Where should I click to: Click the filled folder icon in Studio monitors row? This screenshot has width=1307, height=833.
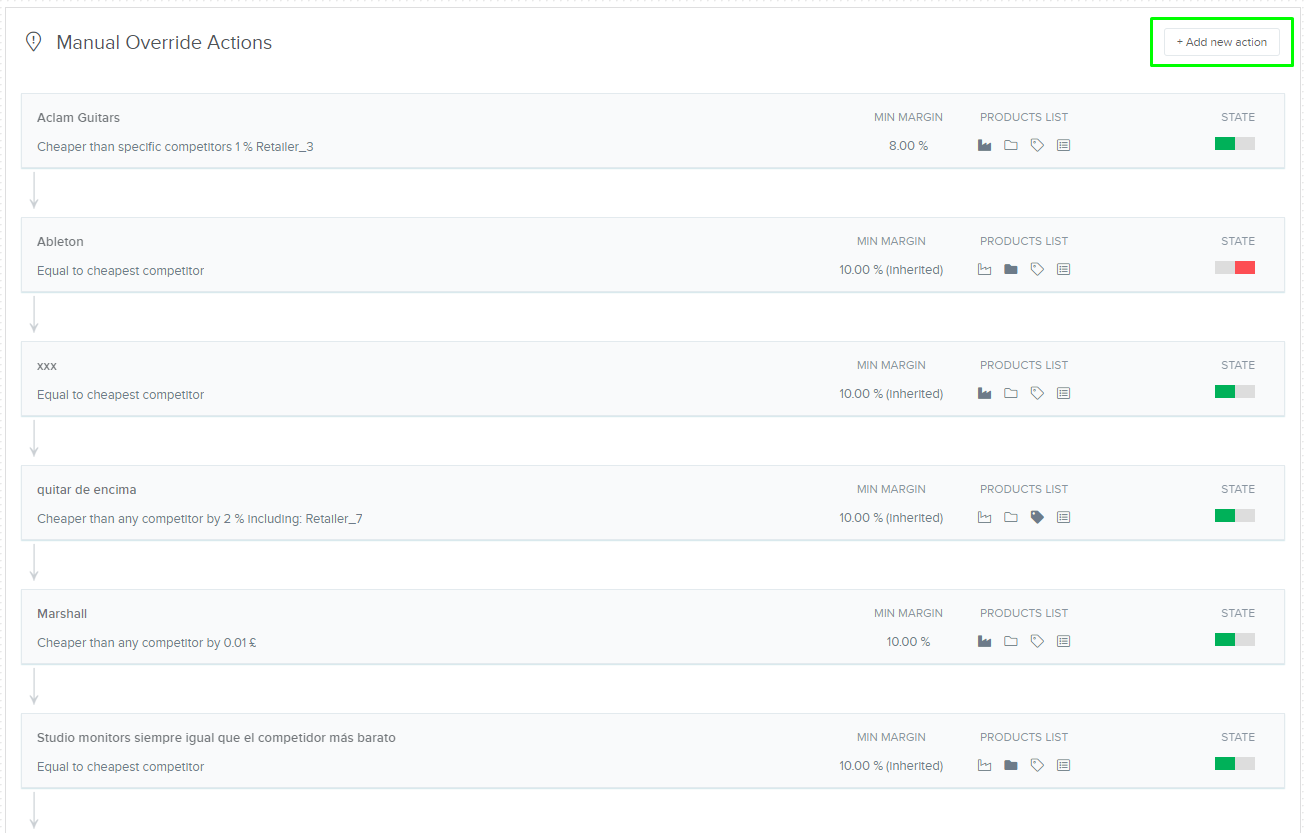[x=1011, y=765]
